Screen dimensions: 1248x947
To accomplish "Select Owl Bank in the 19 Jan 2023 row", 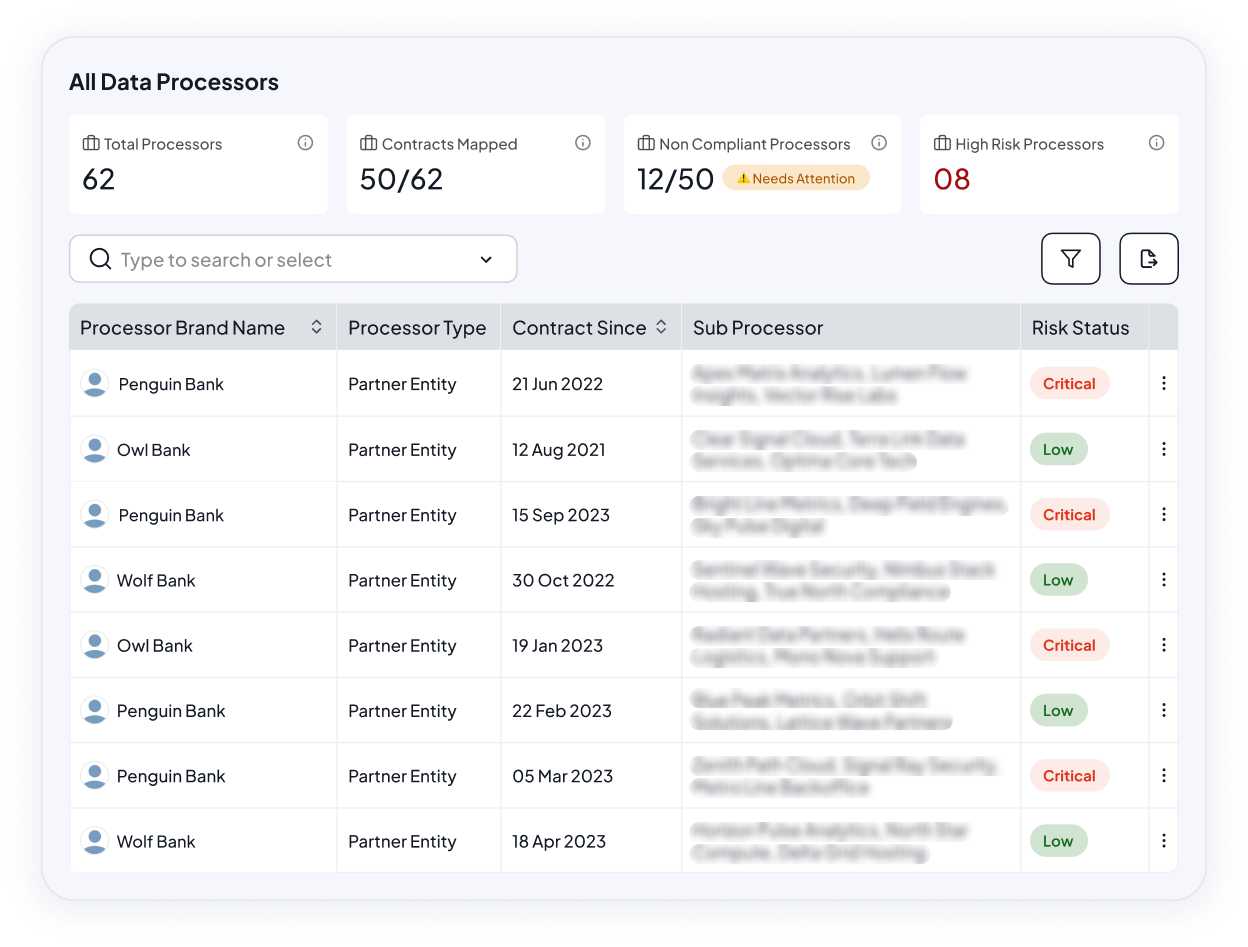I will (155, 645).
